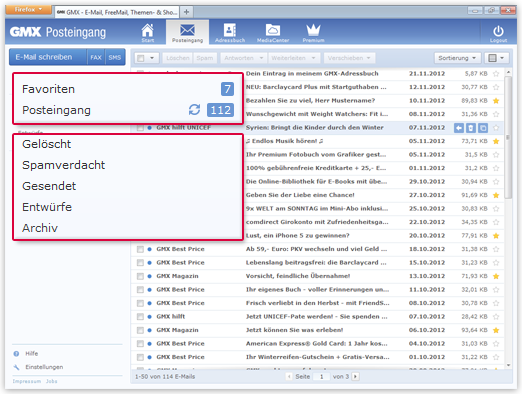Toggle checkbox of GMX hilft UNICEF mail
Viewport: 522px width, 394px height.
[140, 128]
